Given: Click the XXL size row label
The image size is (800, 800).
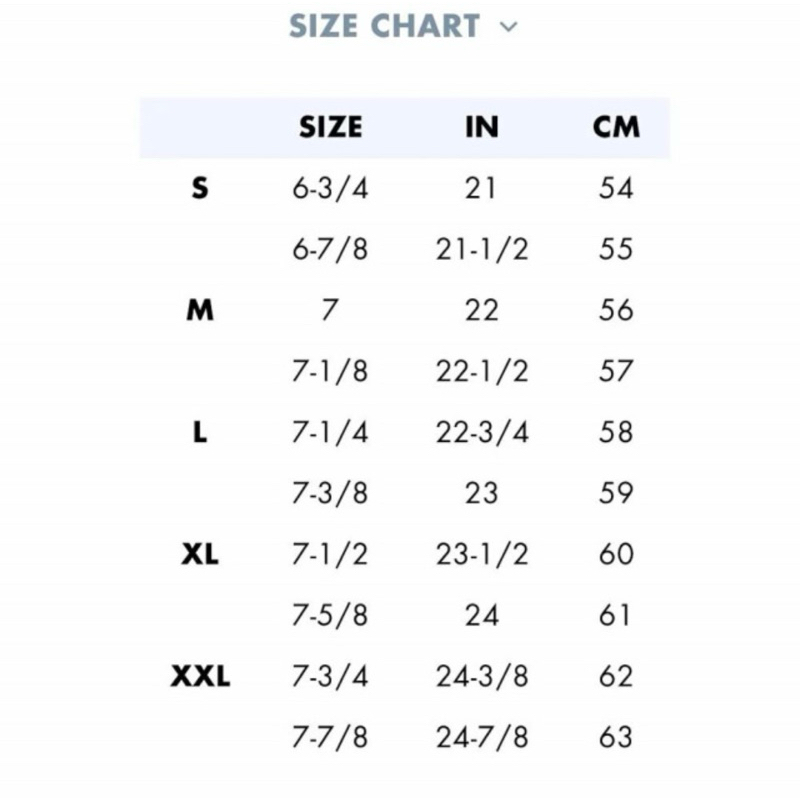Looking at the screenshot, I should (x=200, y=676).
